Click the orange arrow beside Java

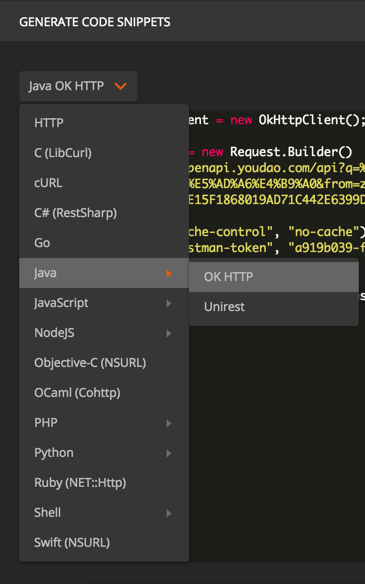pos(169,273)
